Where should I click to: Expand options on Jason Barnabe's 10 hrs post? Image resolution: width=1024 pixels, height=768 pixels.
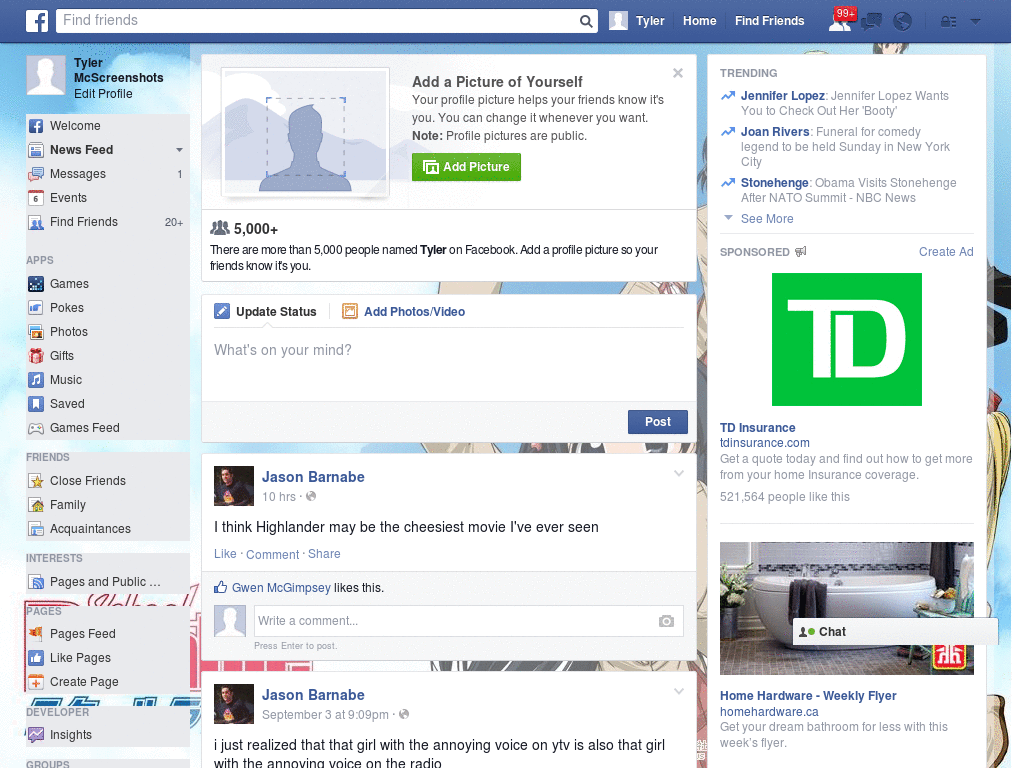679,473
